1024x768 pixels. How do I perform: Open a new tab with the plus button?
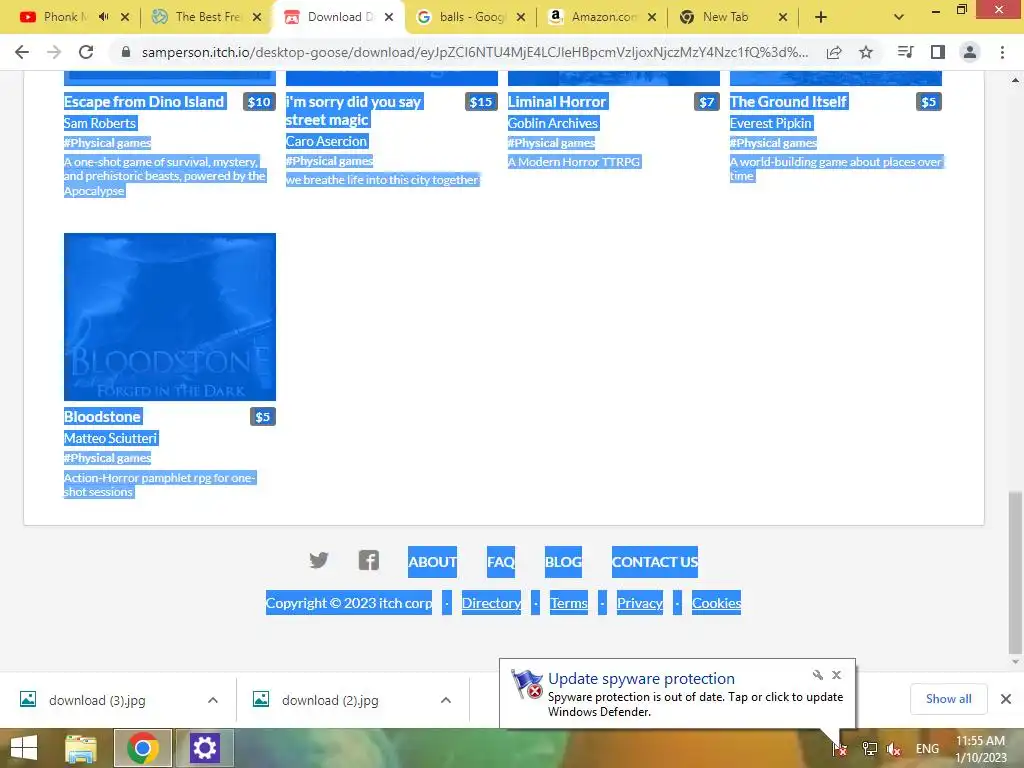(821, 17)
